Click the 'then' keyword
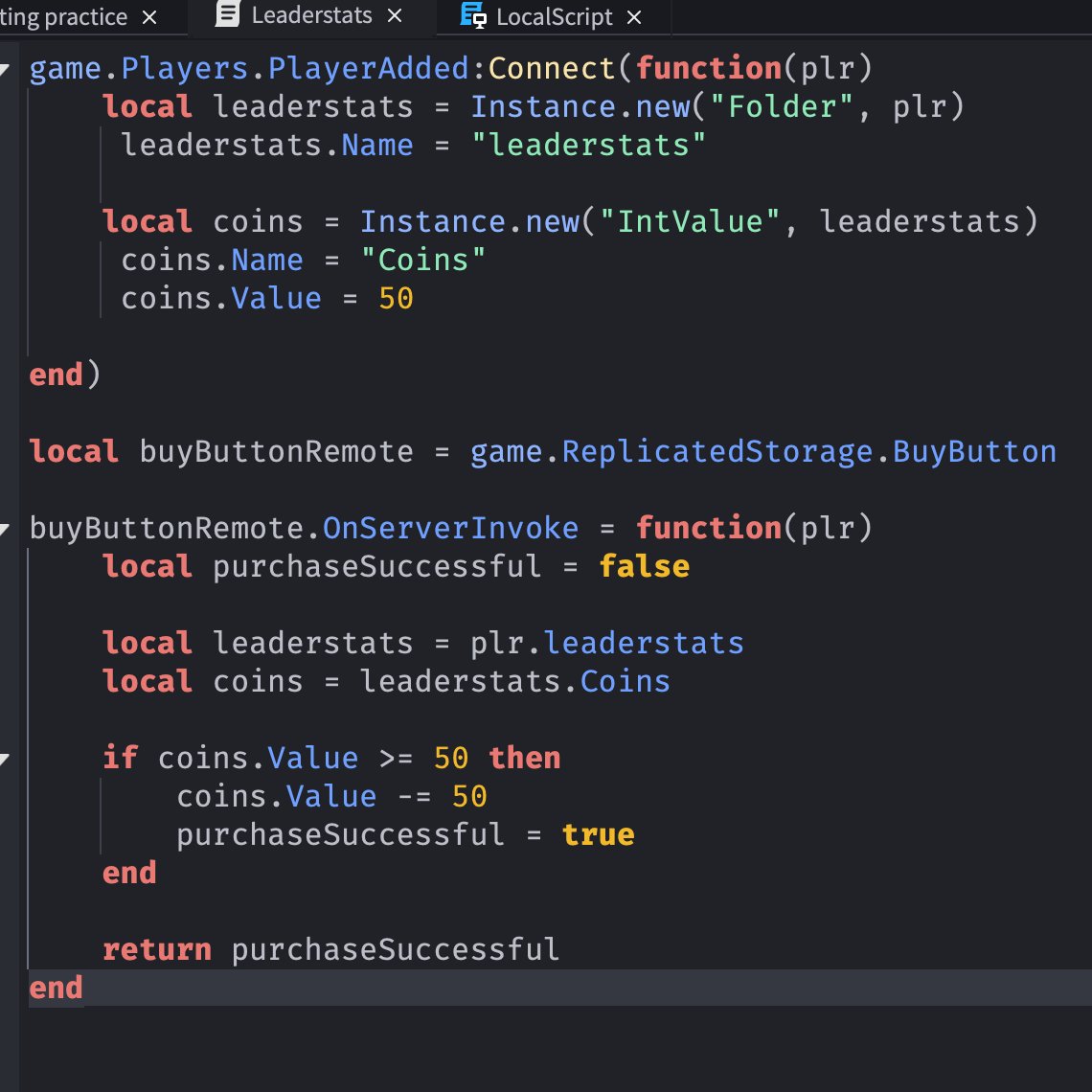The width and height of the screenshot is (1092, 1092). tap(524, 759)
